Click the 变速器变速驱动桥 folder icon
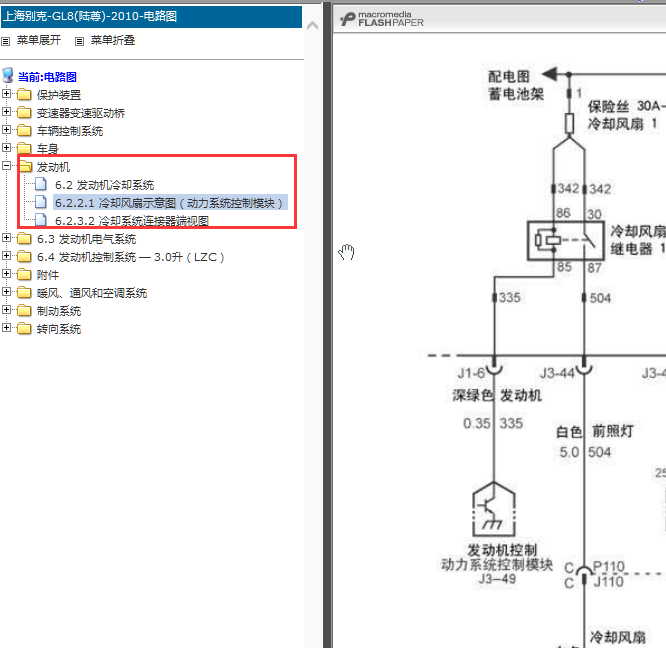This screenshot has height=648, width=666. click(24, 113)
